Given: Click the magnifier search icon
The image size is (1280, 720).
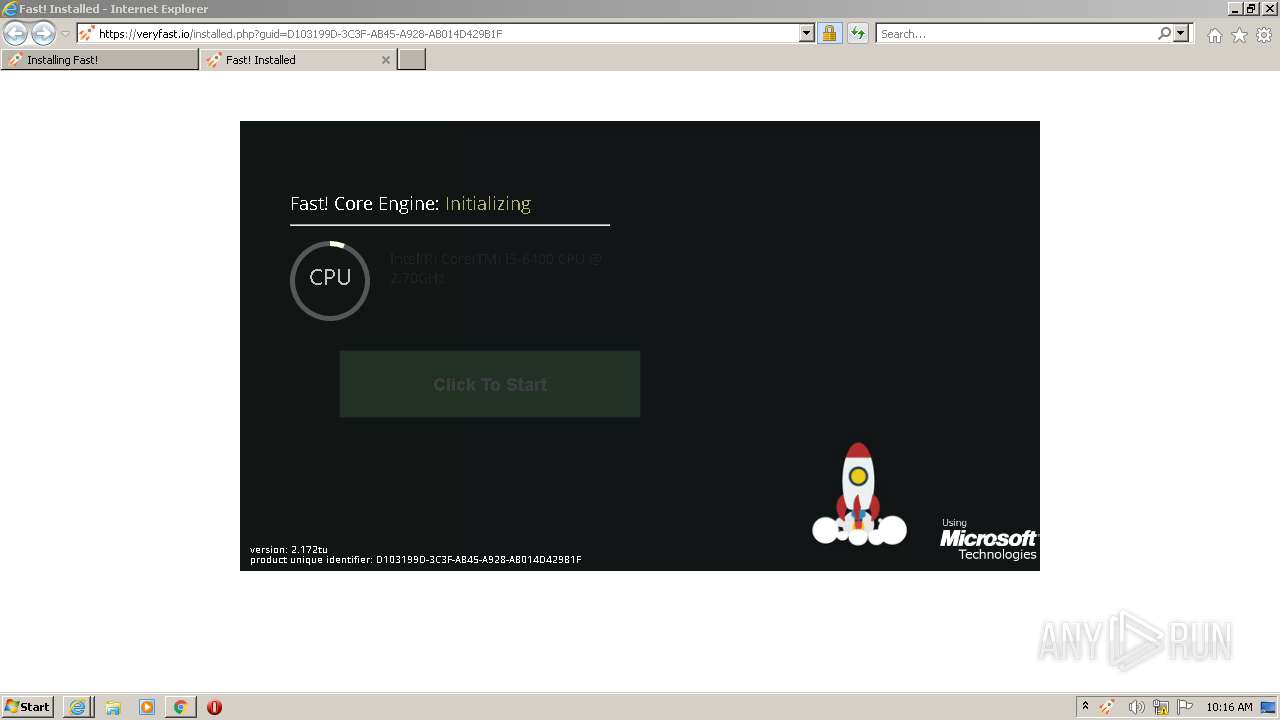Looking at the screenshot, I should (1164, 34).
